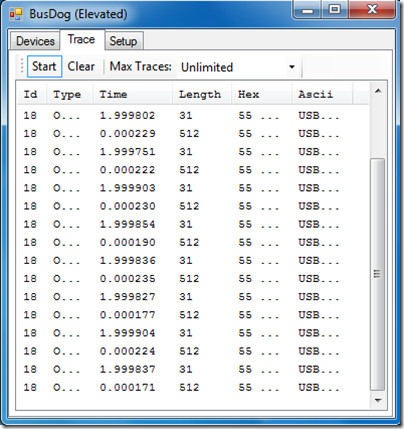The image size is (404, 429).
Task: Select the Trace tab
Action: [81, 39]
